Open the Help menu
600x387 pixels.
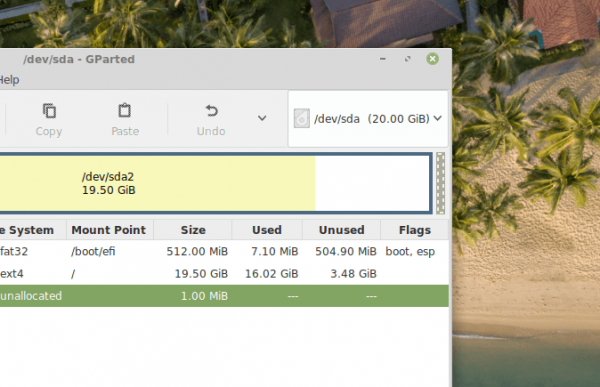9,80
